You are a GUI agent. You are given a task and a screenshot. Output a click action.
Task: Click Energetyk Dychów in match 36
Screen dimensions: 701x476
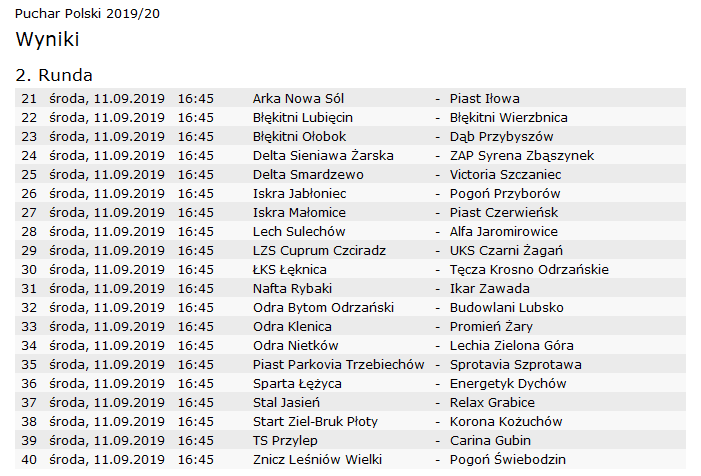coord(508,383)
